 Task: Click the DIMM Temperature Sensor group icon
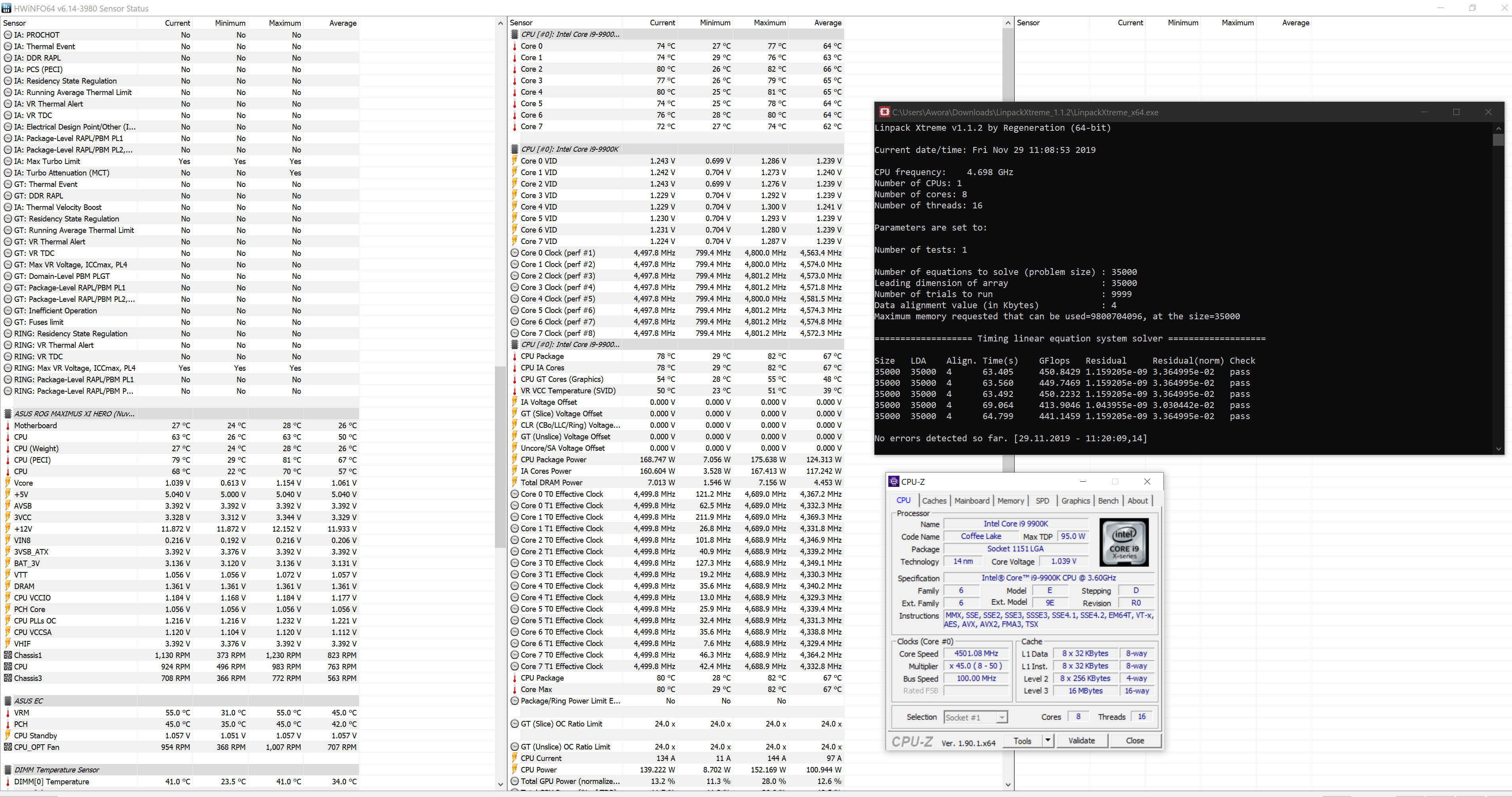click(x=8, y=770)
